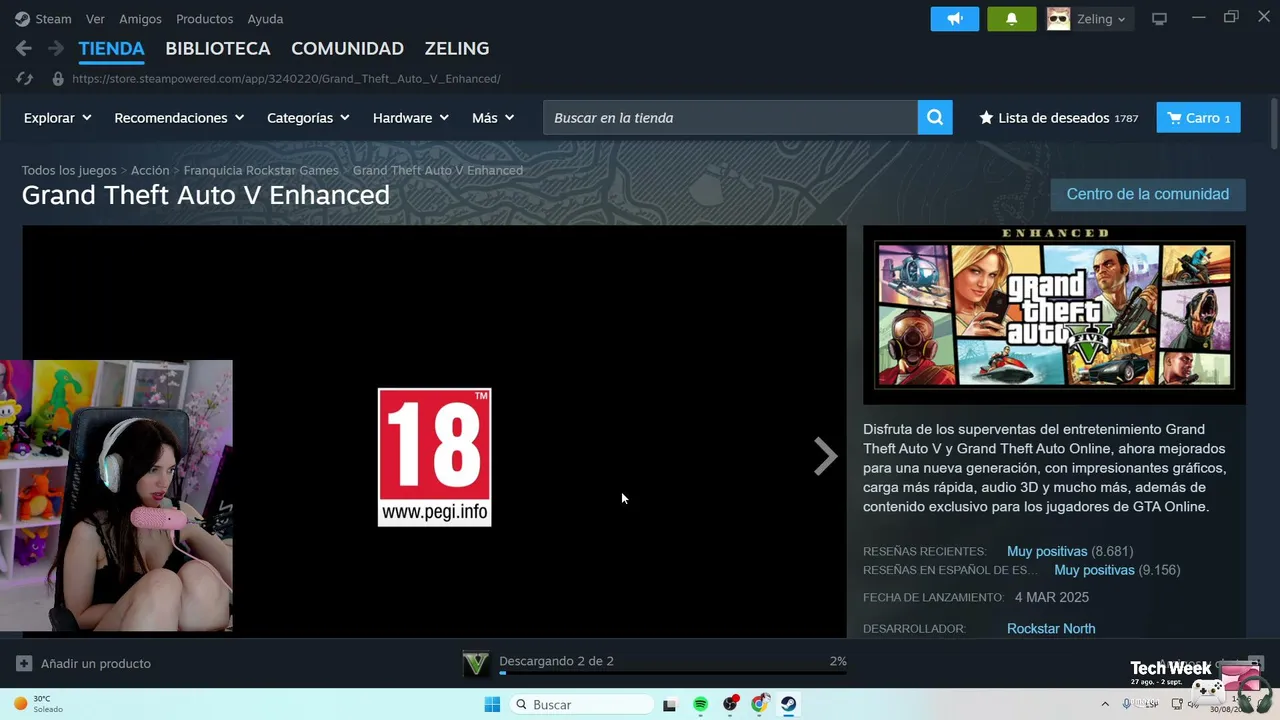Open Spotify from the taskbar
The width and height of the screenshot is (1280, 720).
click(x=701, y=704)
